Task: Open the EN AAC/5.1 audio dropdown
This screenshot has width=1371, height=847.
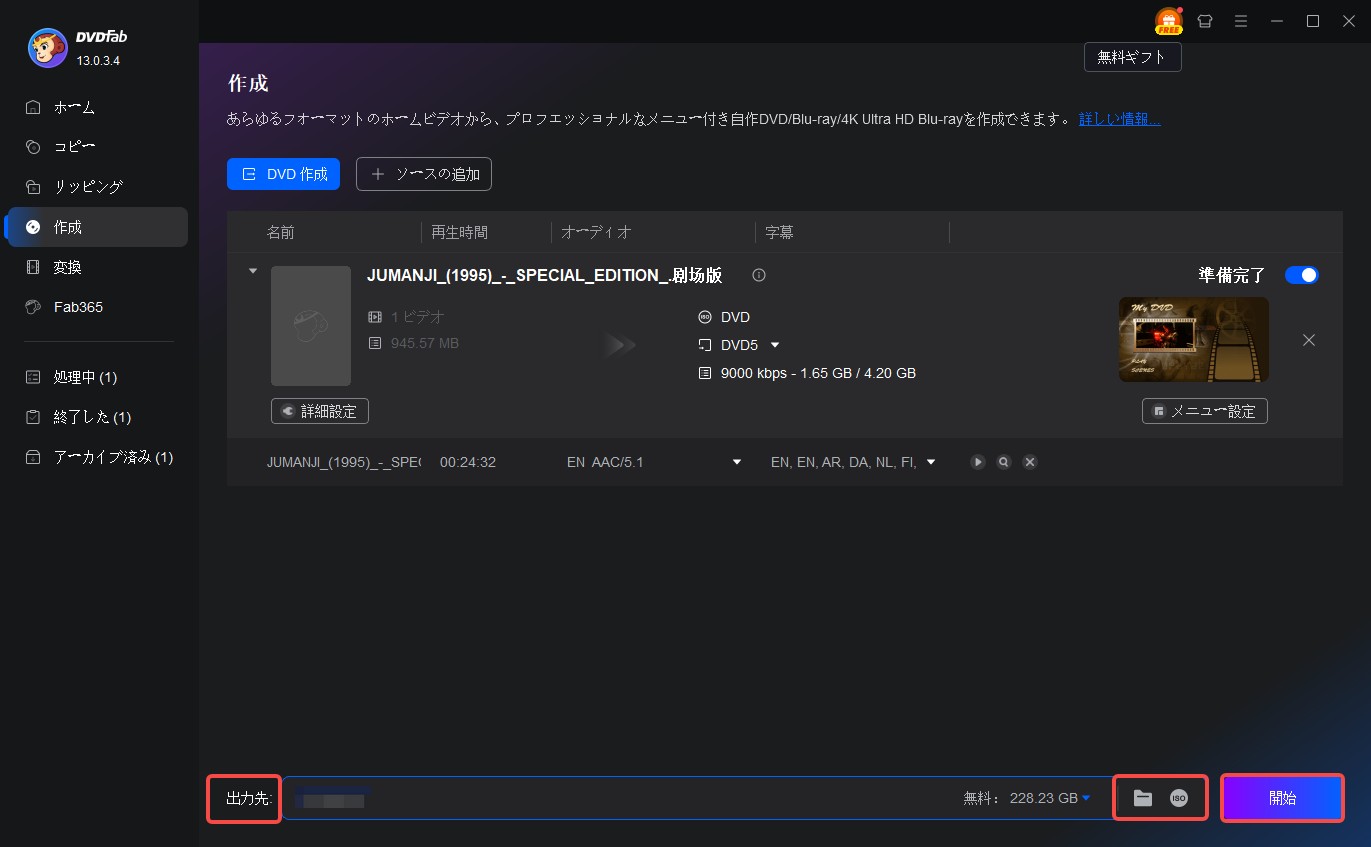Action: (x=737, y=462)
